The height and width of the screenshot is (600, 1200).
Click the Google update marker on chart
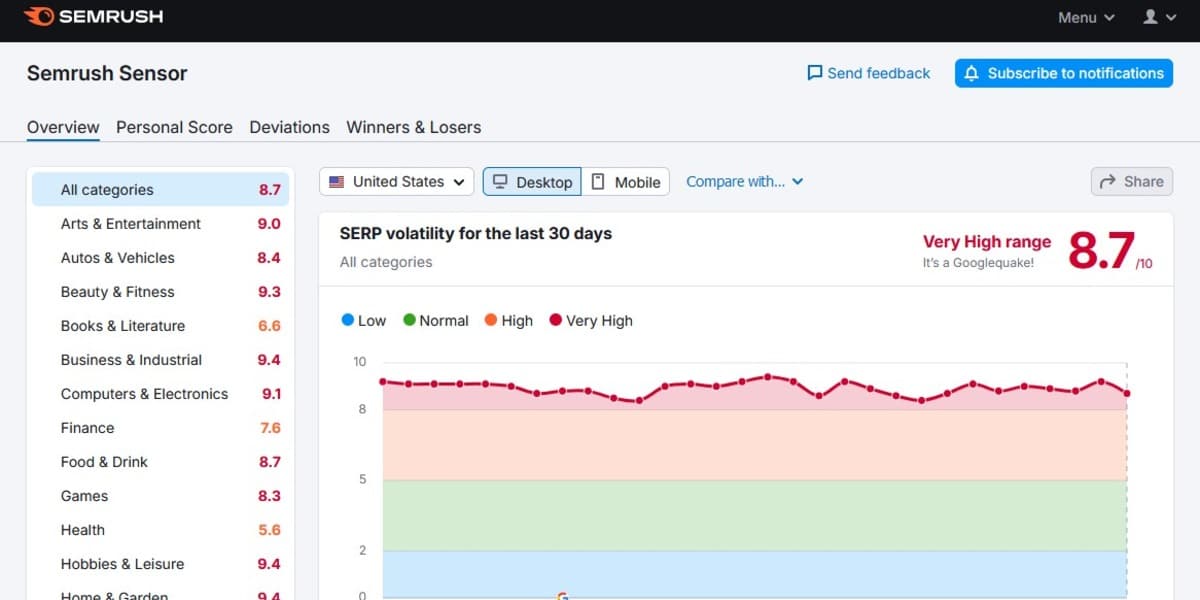563,596
